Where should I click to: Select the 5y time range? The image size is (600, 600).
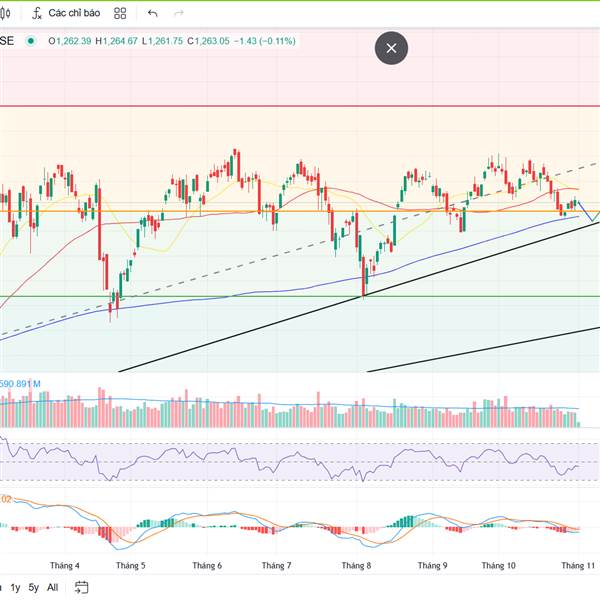coord(34,587)
